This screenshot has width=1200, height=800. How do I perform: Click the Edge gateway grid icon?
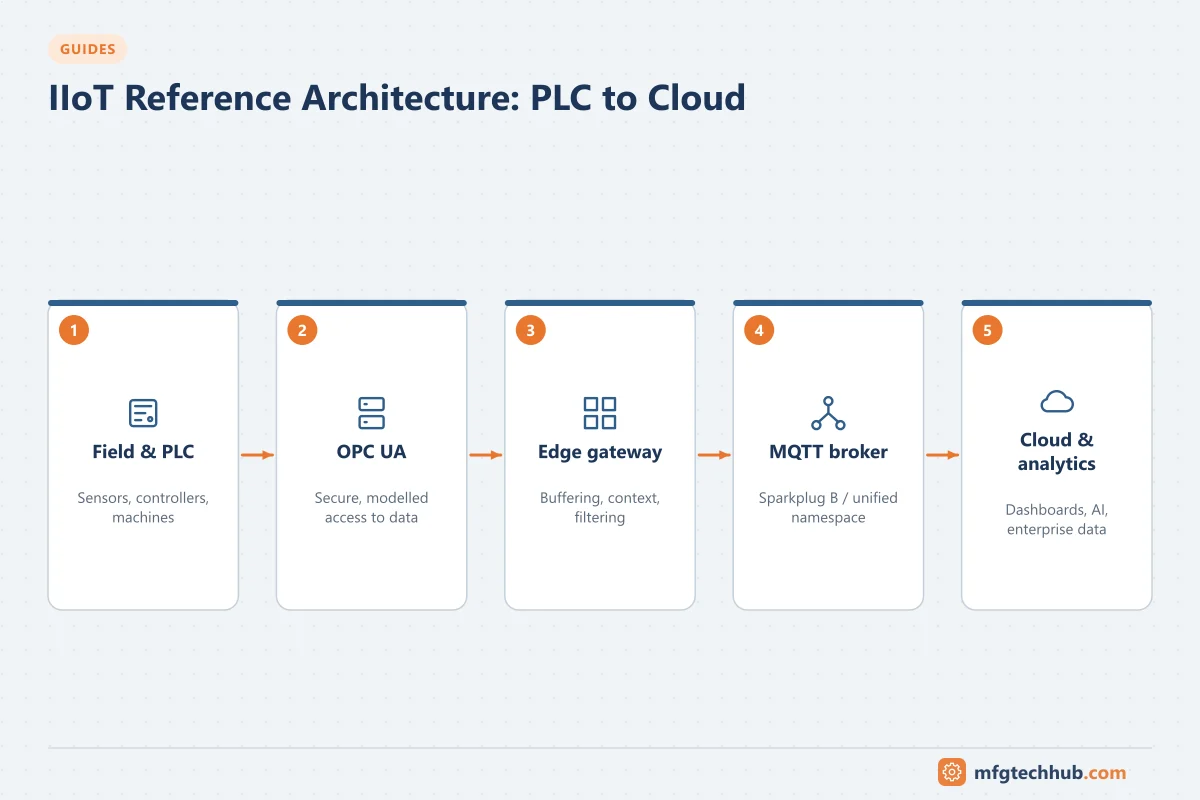600,413
